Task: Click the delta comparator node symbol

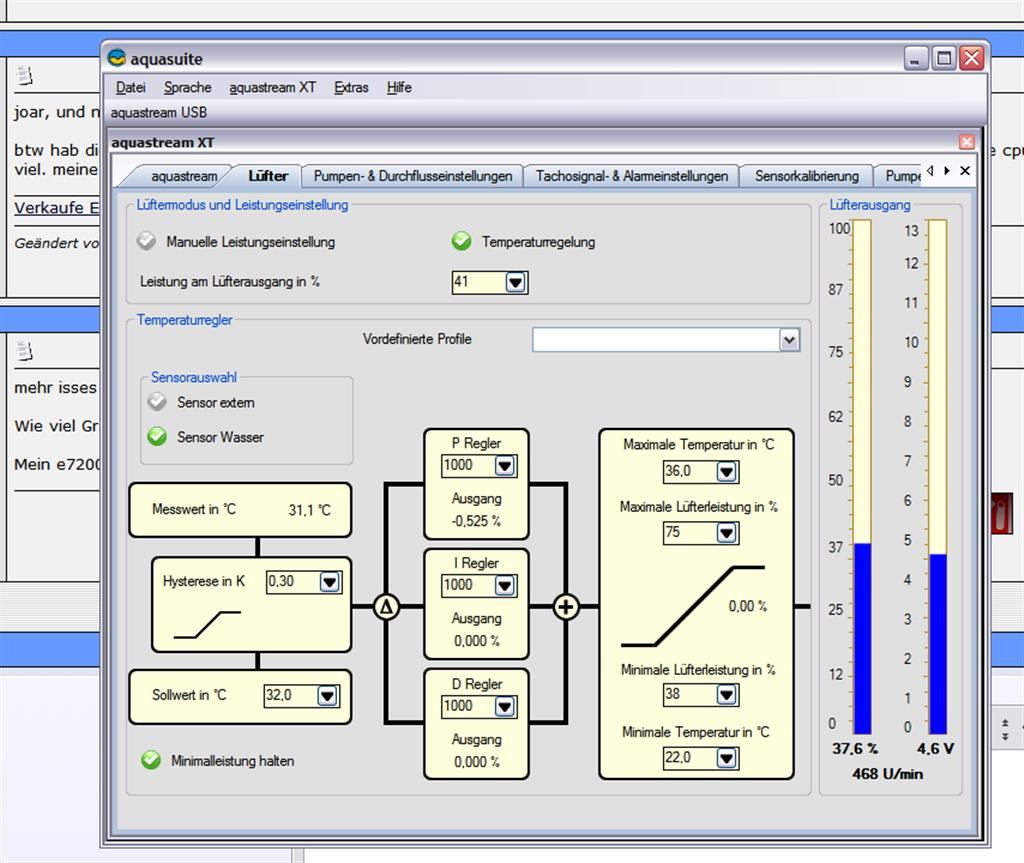Action: [386, 607]
